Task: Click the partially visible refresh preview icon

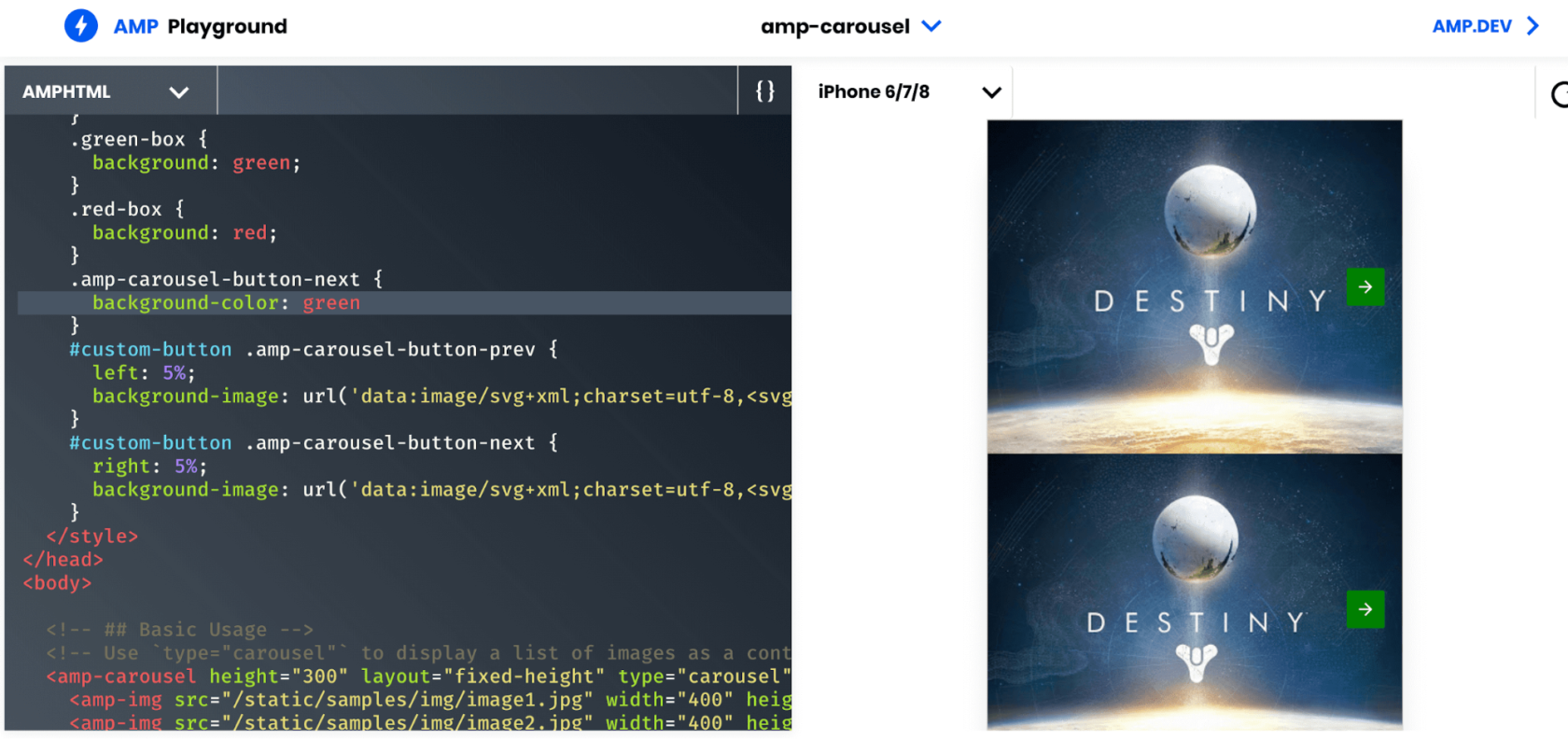Action: point(1559,94)
